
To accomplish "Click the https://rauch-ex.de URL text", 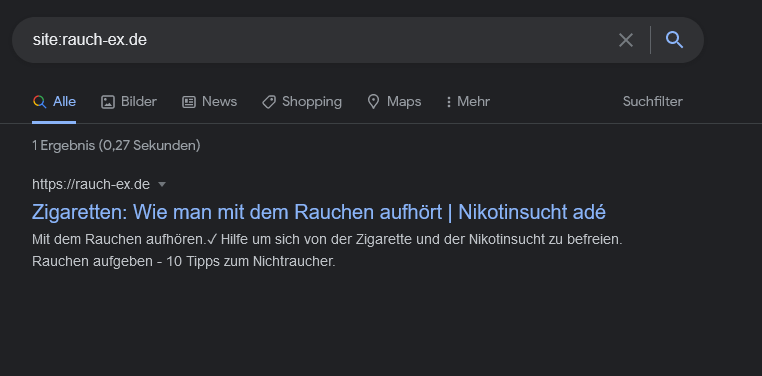I will click(x=91, y=185).
